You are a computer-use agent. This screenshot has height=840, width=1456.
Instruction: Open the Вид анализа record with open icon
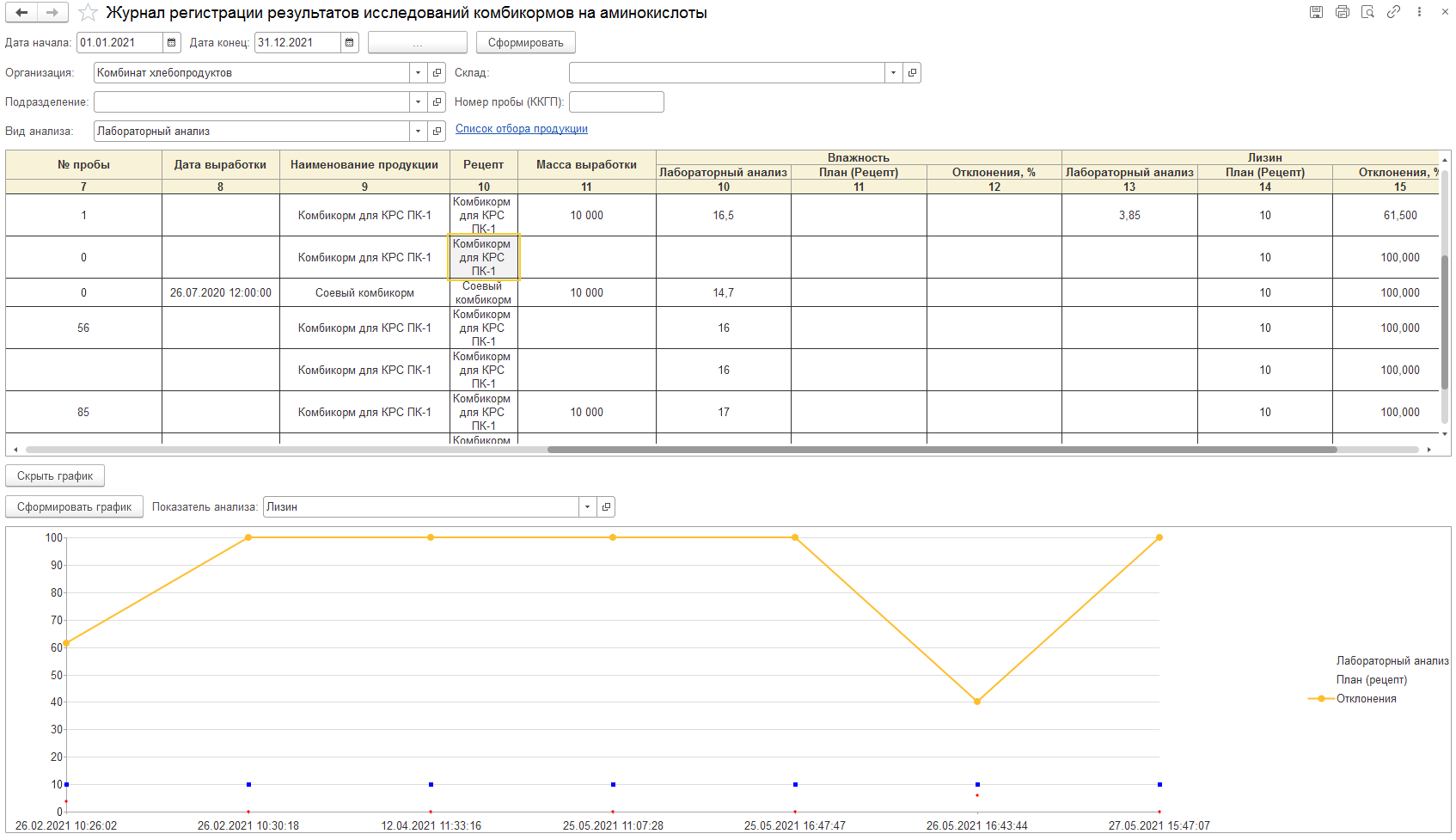pos(437,132)
